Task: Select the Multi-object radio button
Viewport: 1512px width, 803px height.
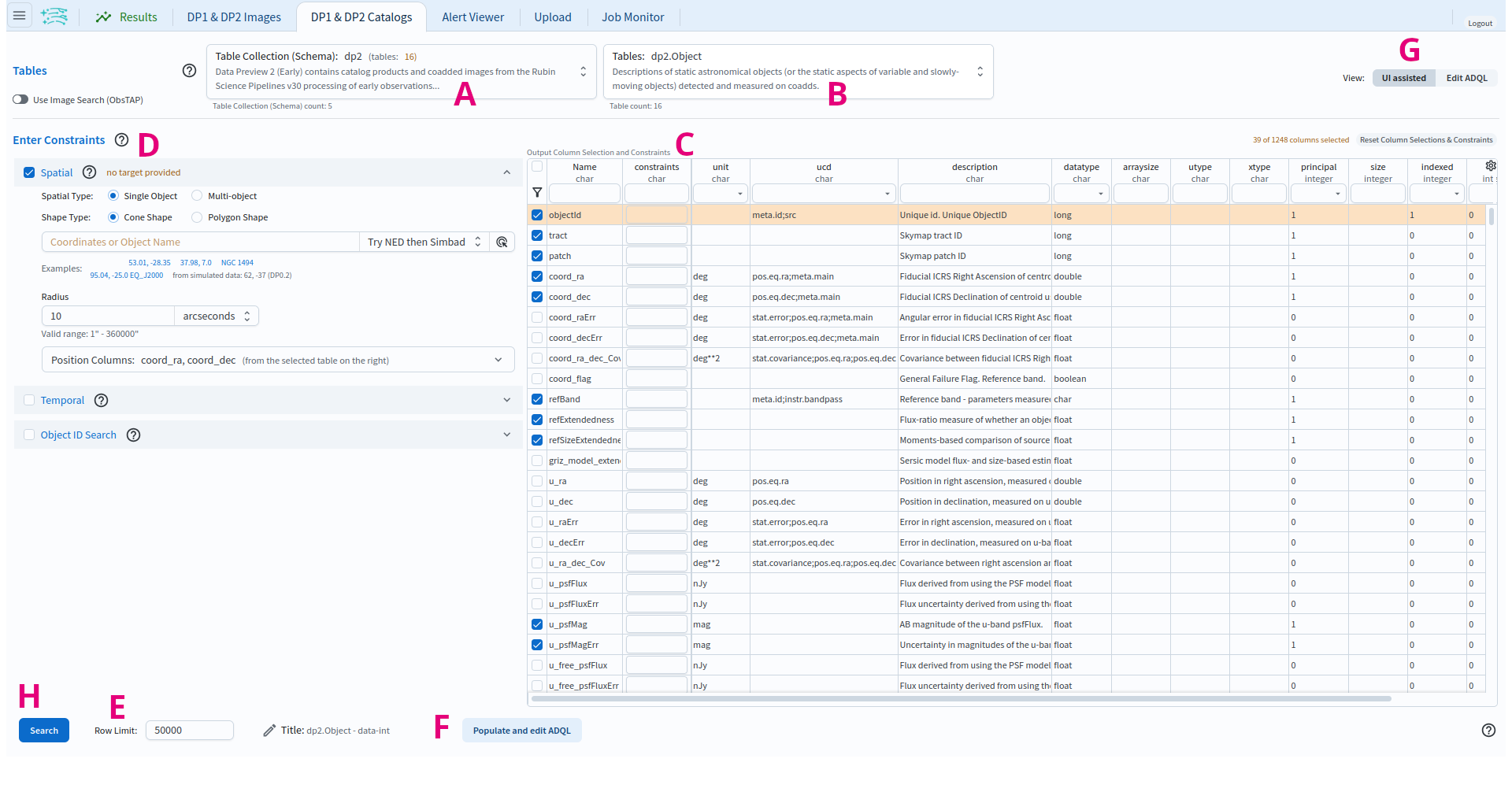Action: (x=197, y=196)
